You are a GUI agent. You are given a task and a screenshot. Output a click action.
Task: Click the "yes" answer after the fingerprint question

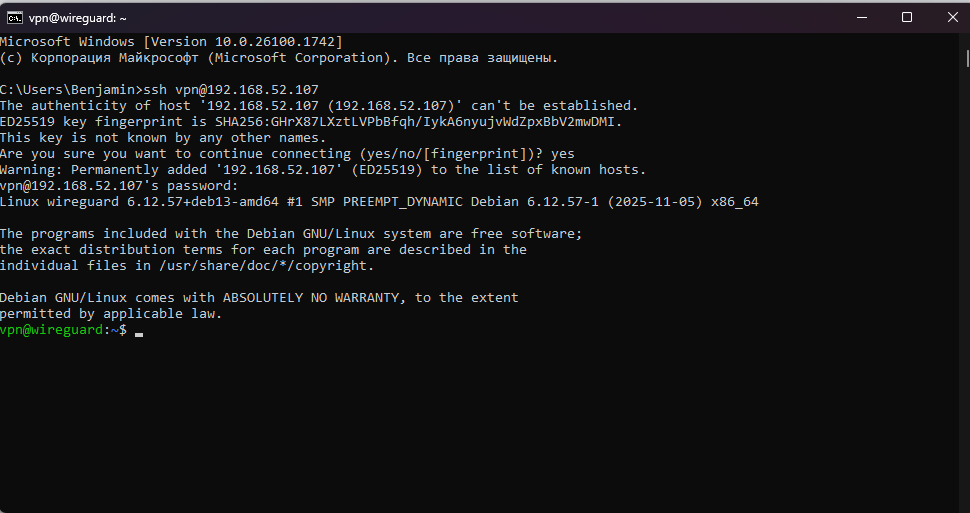[x=563, y=153]
